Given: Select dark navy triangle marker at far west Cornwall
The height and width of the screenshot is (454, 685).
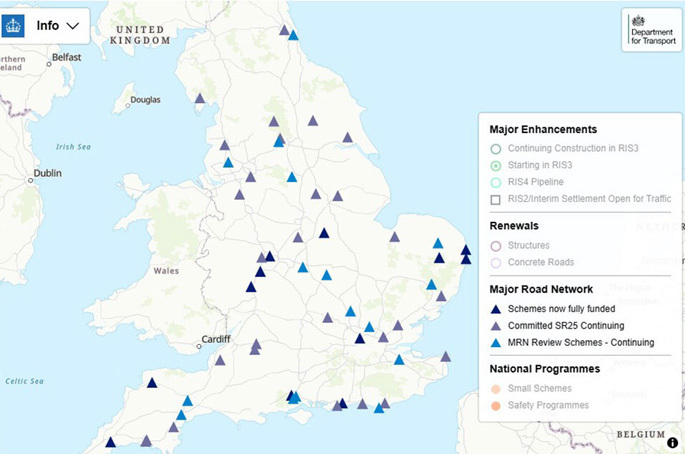Looking at the screenshot, I should click(x=111, y=442).
